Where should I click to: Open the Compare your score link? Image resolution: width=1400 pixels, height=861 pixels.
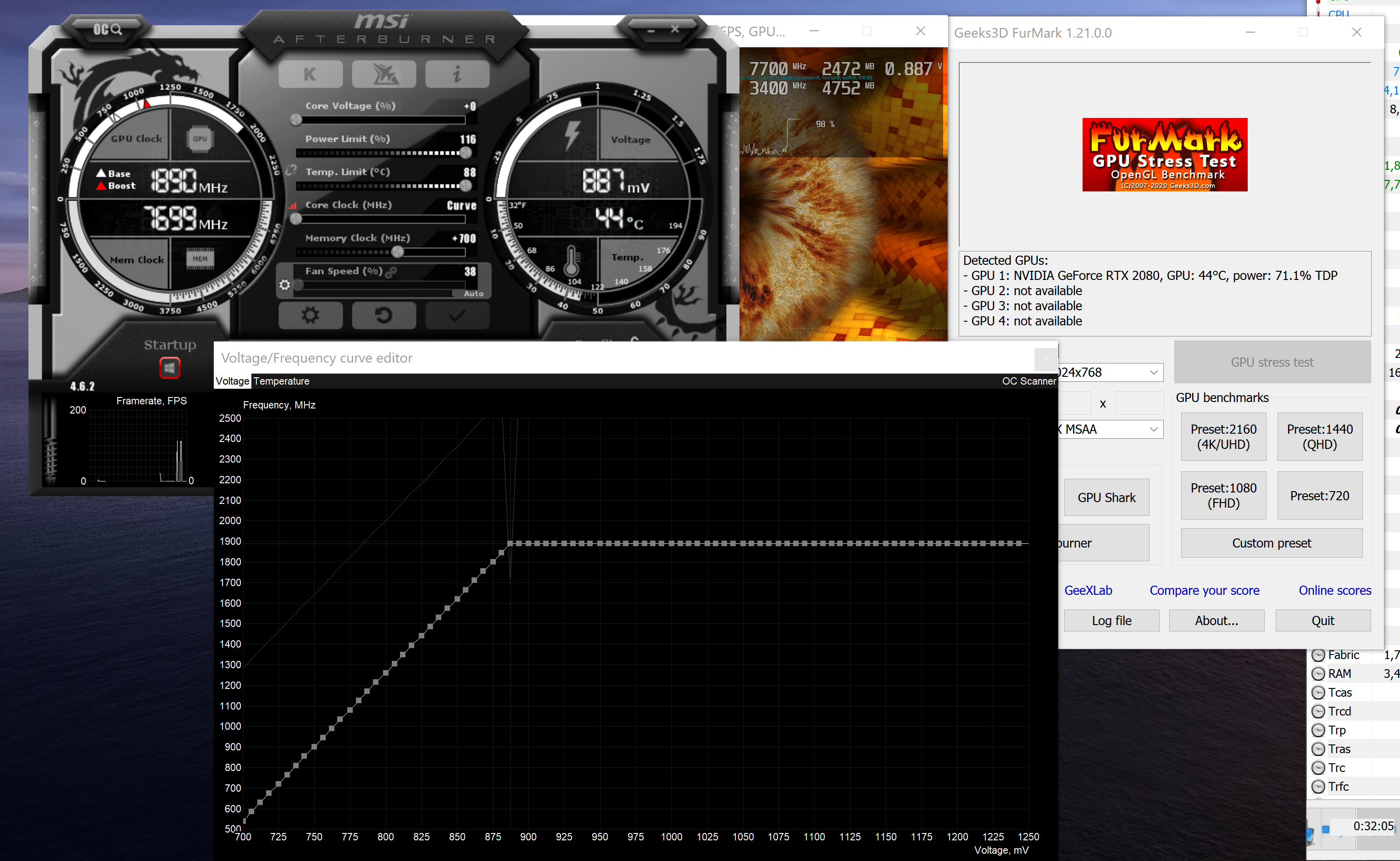click(1204, 591)
